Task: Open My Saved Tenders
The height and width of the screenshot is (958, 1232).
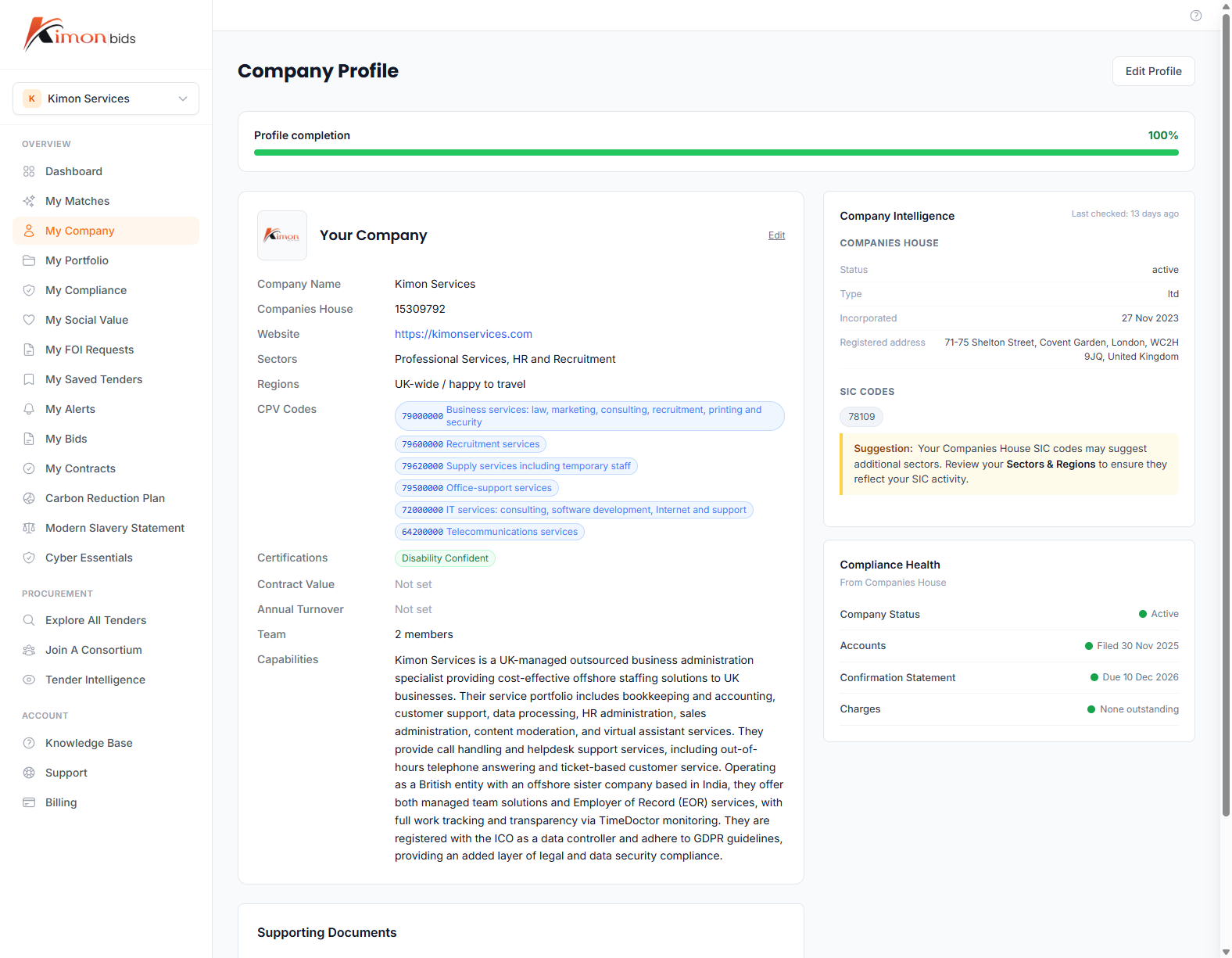Action: [106, 379]
